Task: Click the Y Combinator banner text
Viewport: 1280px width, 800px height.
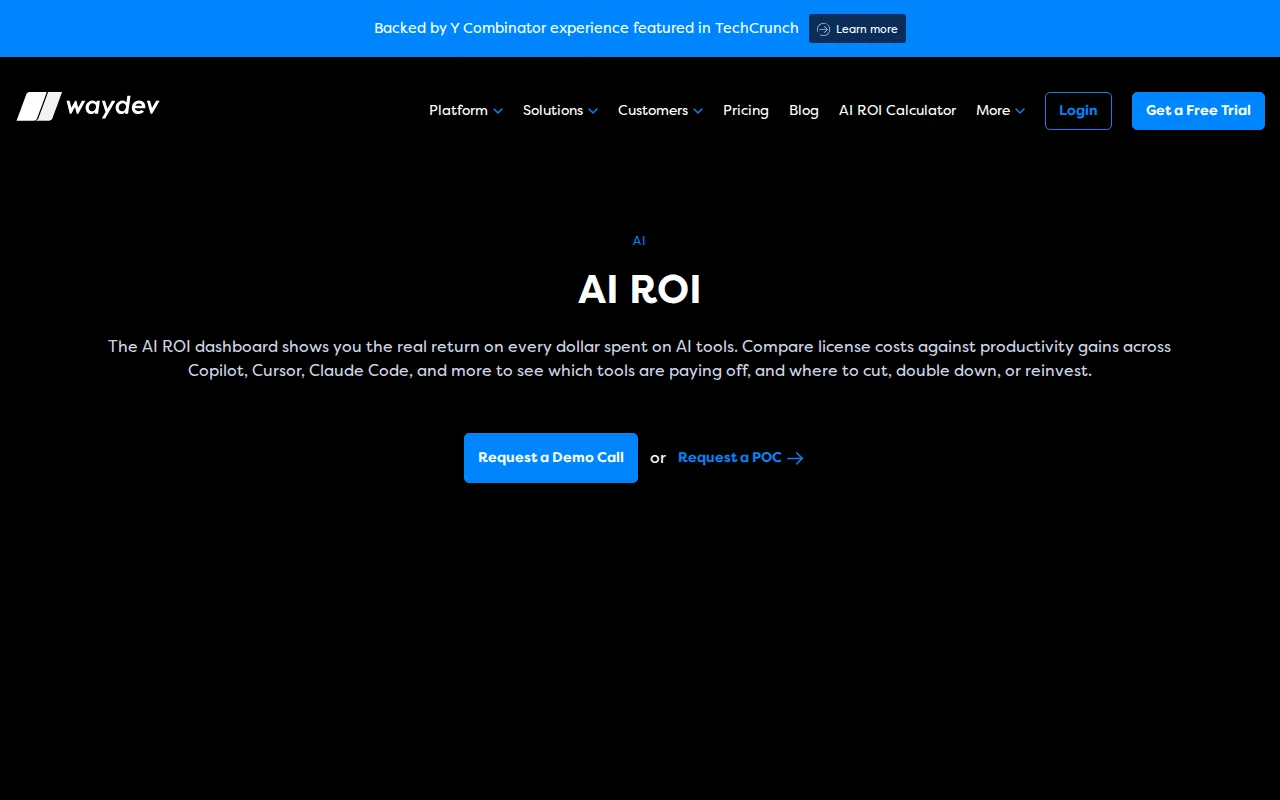Action: click(586, 28)
